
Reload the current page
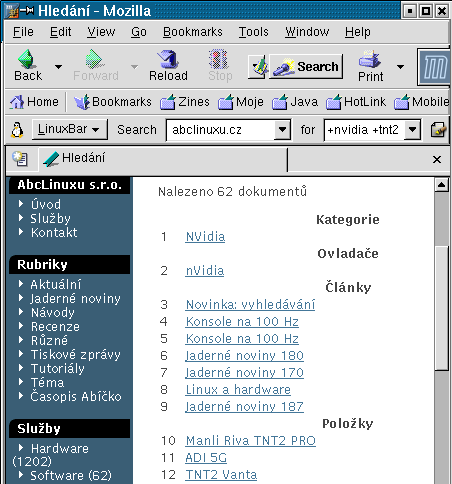coord(168,65)
